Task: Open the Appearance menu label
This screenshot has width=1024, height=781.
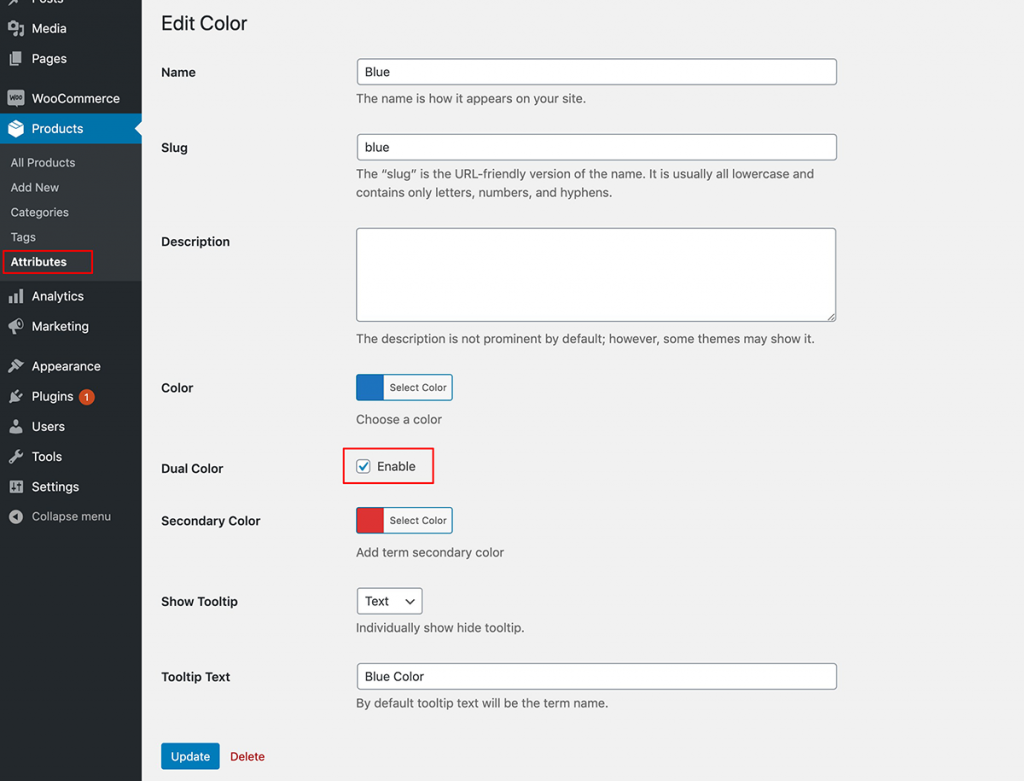Action: (66, 366)
